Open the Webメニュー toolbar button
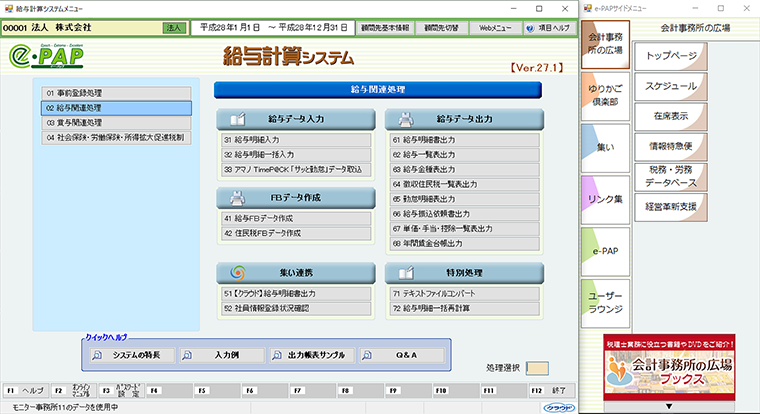 point(495,28)
